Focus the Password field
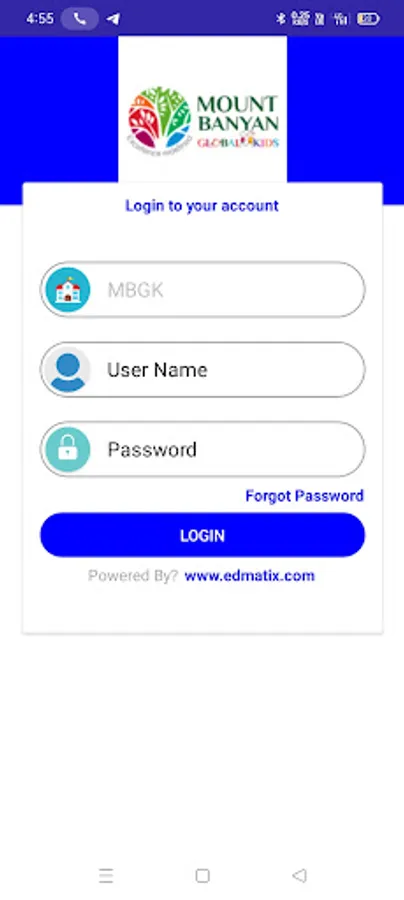Image resolution: width=404 pixels, height=900 pixels. point(203,449)
